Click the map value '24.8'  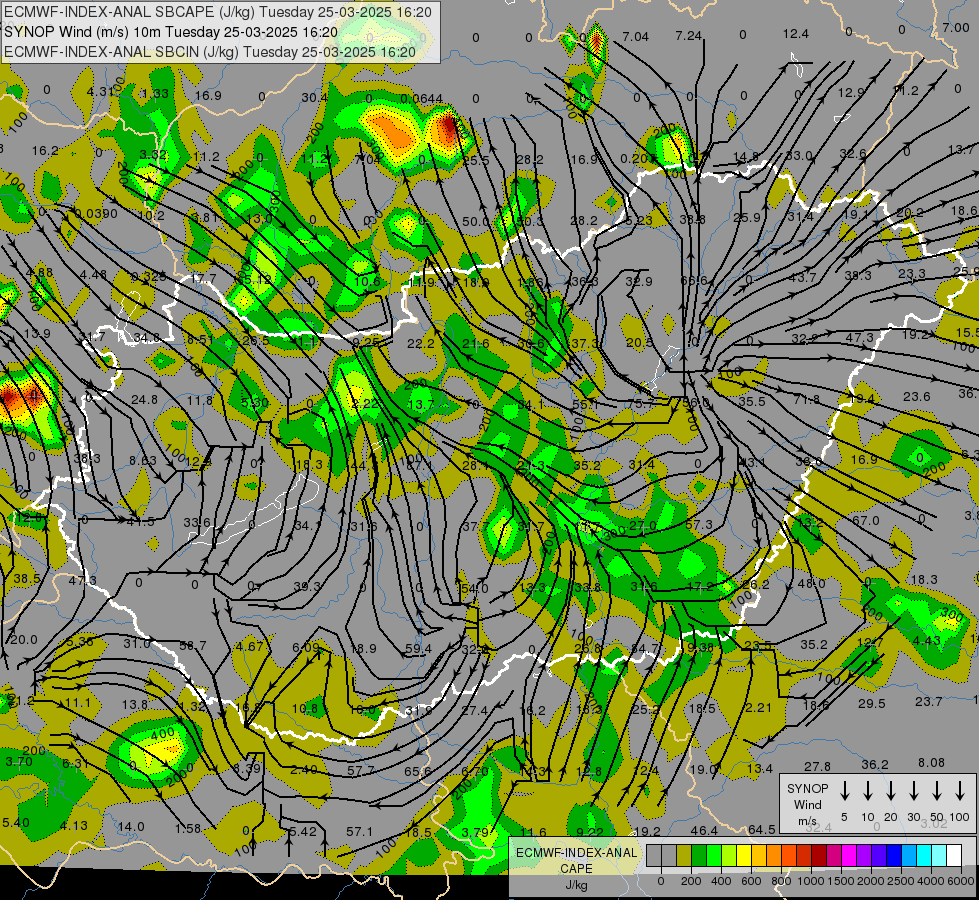tap(144, 399)
